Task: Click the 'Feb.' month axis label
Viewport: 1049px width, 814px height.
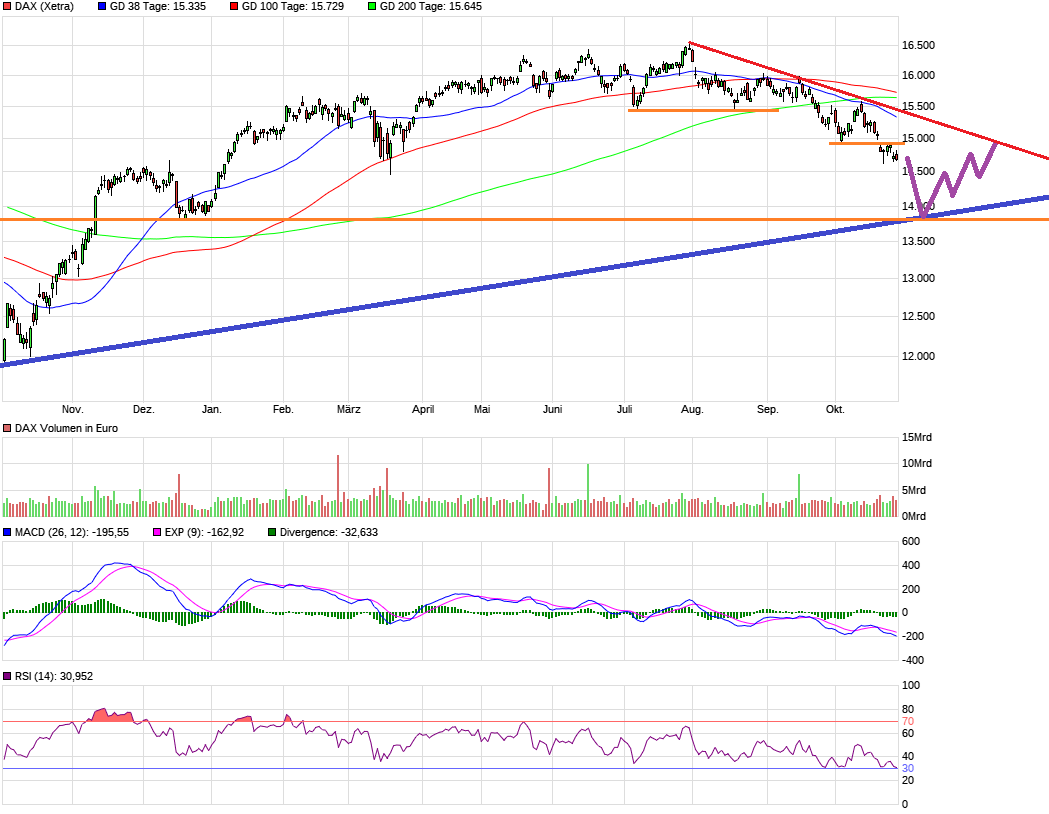Action: click(x=283, y=409)
